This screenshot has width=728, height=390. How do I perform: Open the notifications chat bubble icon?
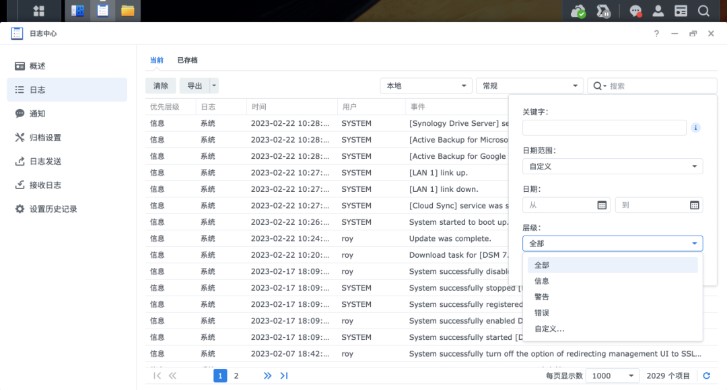636,11
